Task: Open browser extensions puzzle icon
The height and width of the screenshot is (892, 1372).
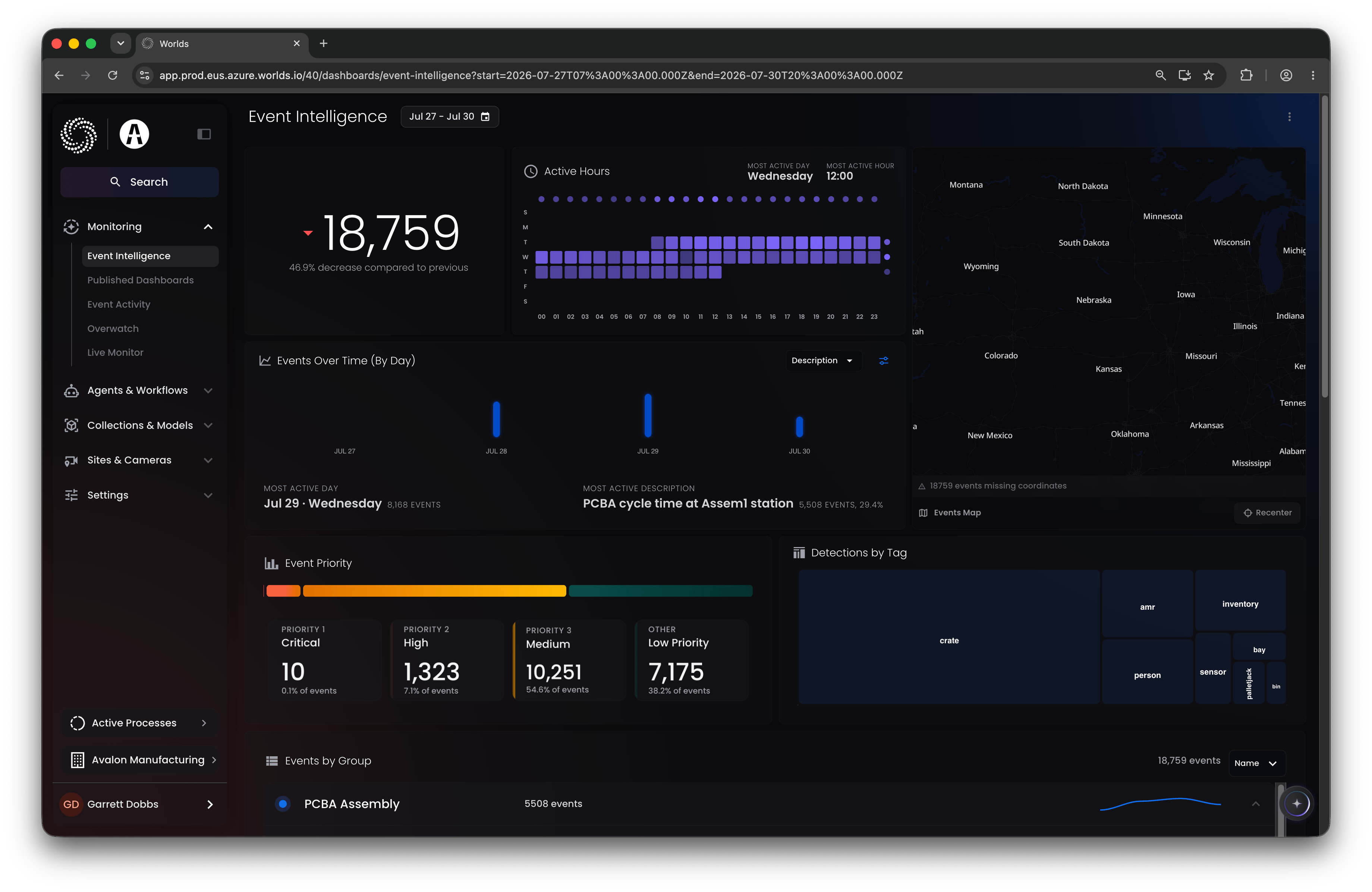Action: pos(1246,76)
